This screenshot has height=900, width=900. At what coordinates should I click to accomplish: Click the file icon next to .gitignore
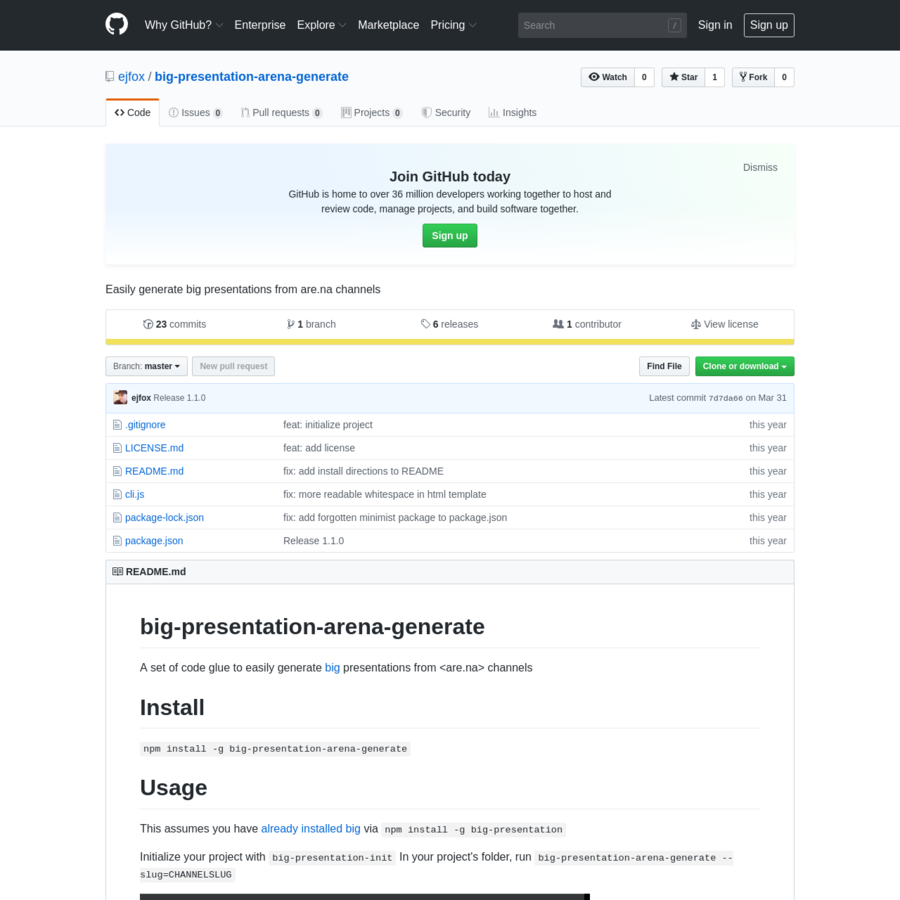tap(117, 425)
